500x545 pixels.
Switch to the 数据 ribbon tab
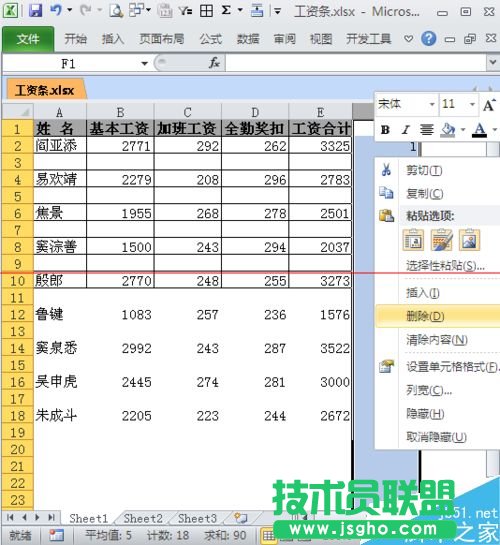click(248, 39)
